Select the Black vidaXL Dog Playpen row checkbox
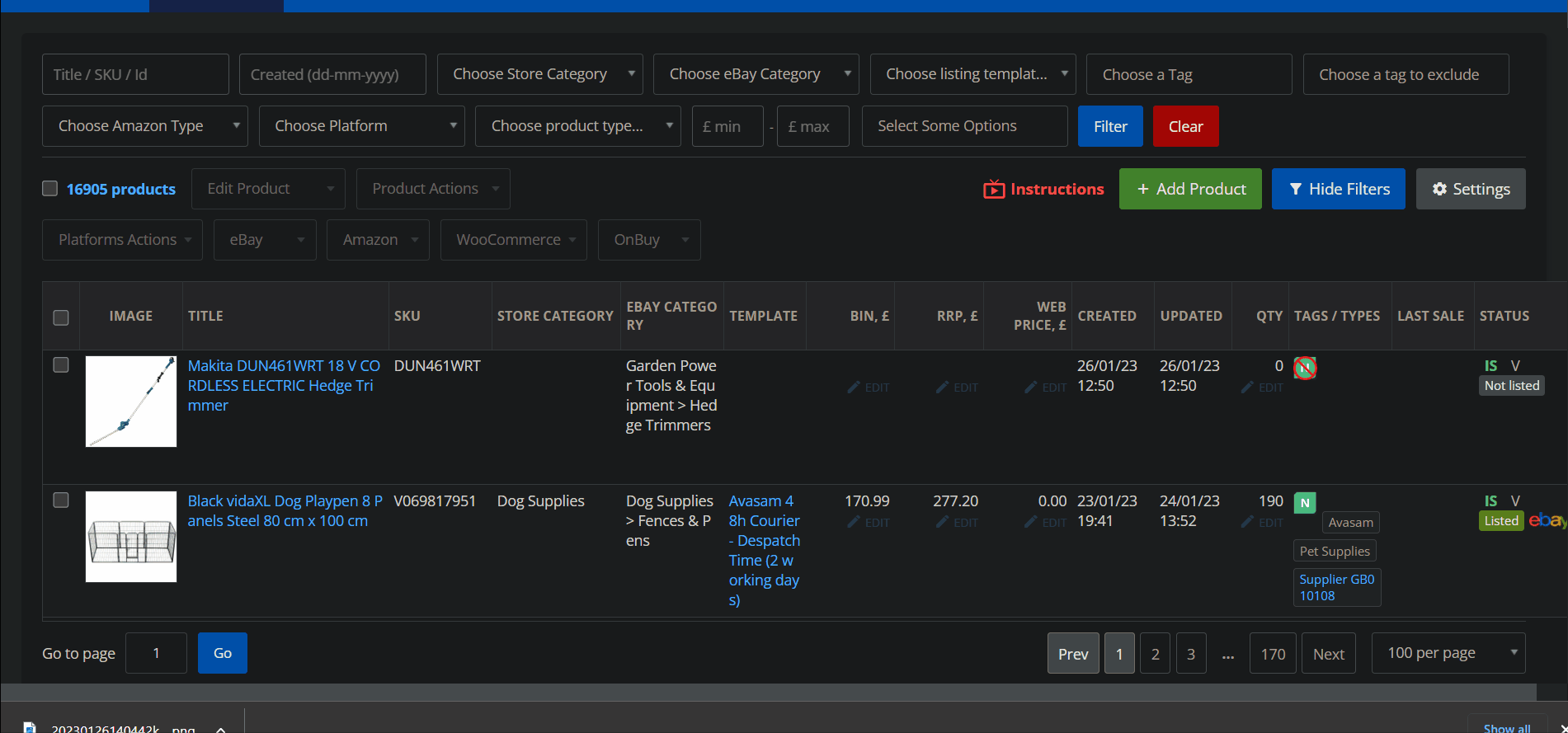Screen dimensions: 1568x733 tap(61, 500)
